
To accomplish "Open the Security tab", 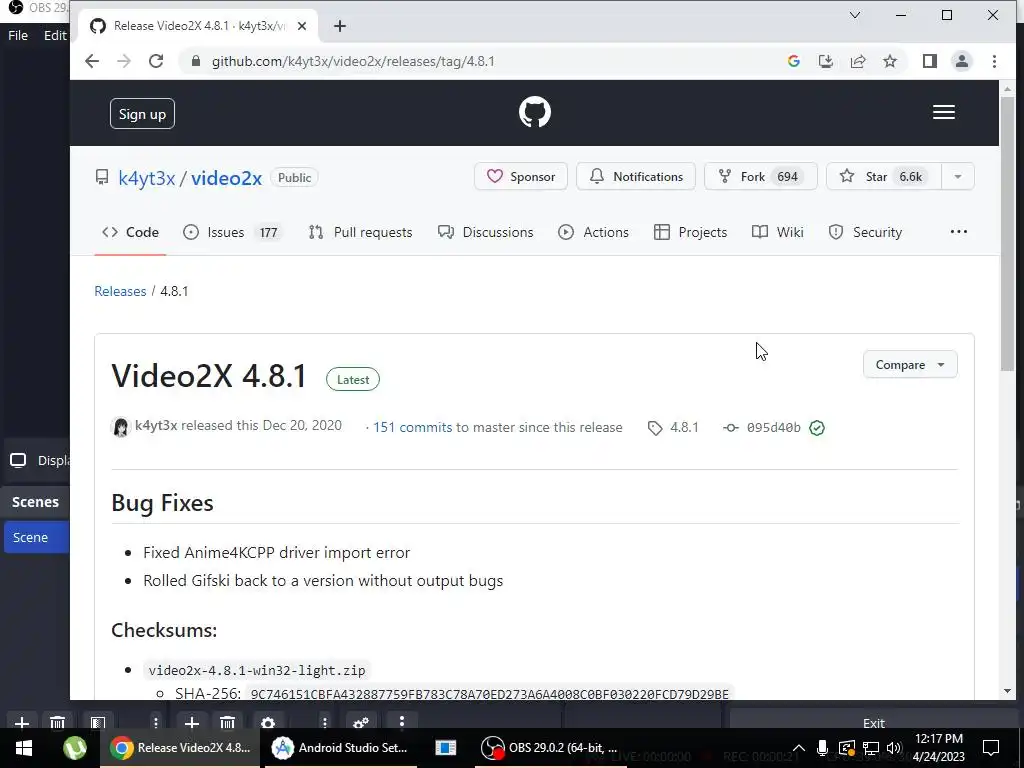I will [x=865, y=232].
